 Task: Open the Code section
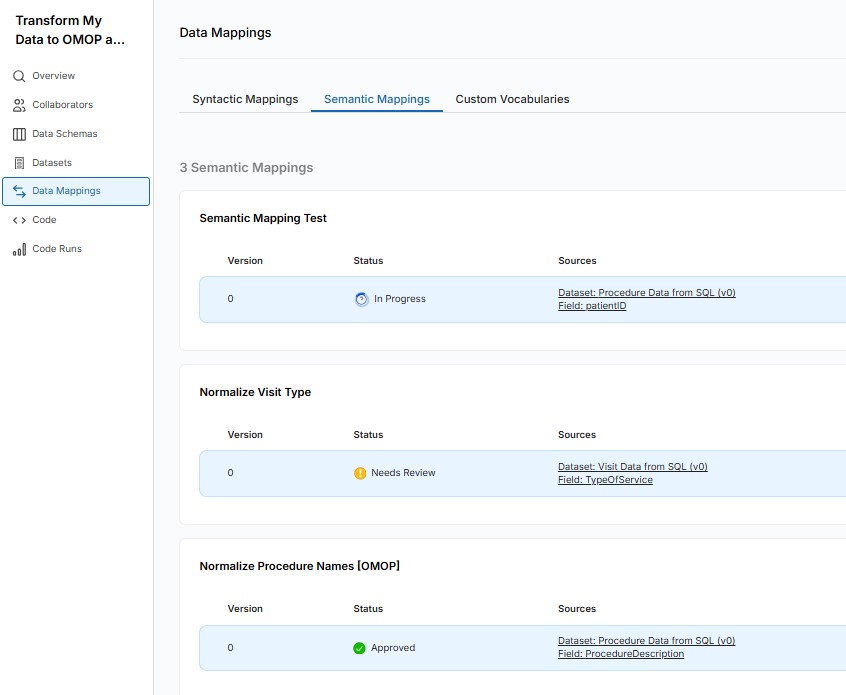[x=44, y=220]
